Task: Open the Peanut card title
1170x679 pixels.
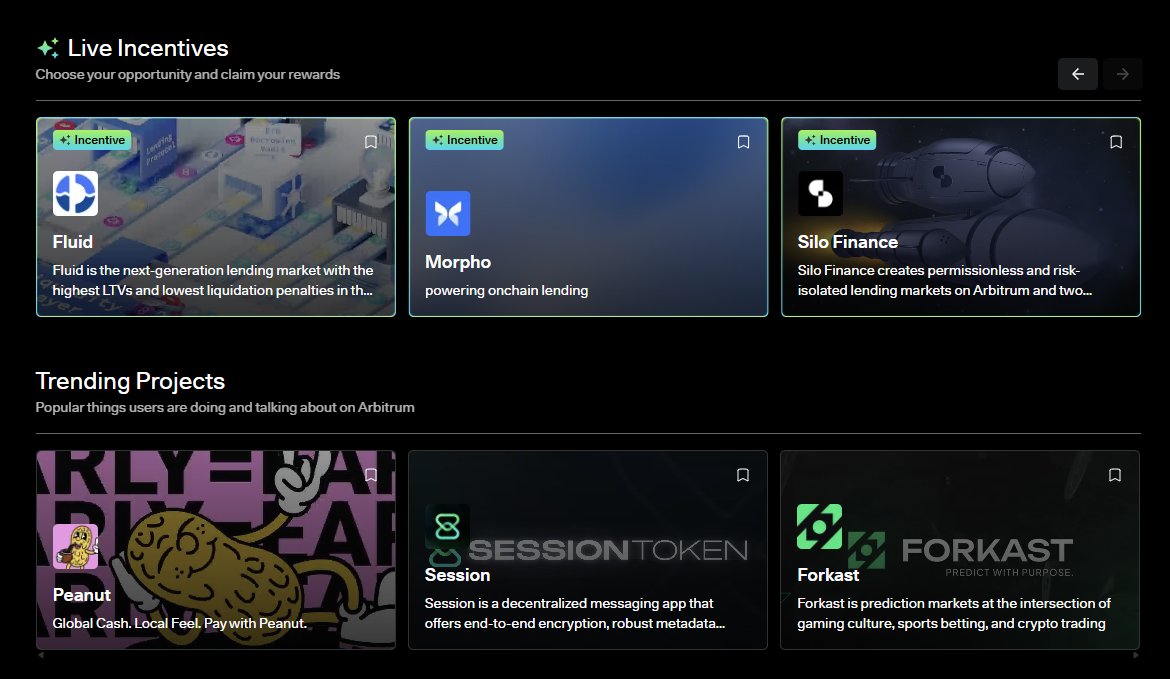Action: coord(81,595)
